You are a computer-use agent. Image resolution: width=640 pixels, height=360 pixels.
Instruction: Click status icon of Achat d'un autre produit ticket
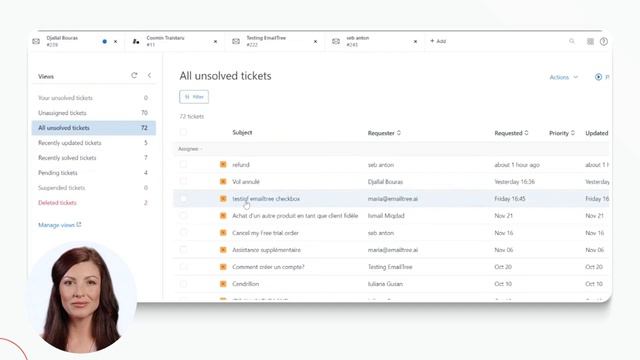[x=223, y=216]
